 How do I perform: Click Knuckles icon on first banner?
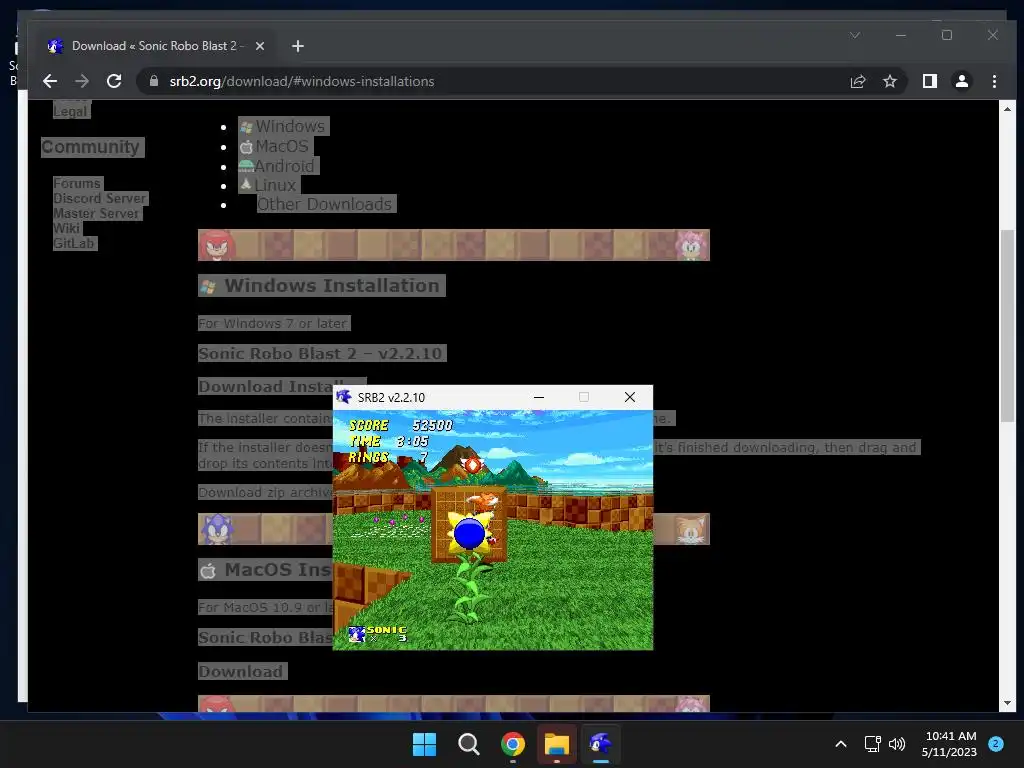[x=216, y=245]
